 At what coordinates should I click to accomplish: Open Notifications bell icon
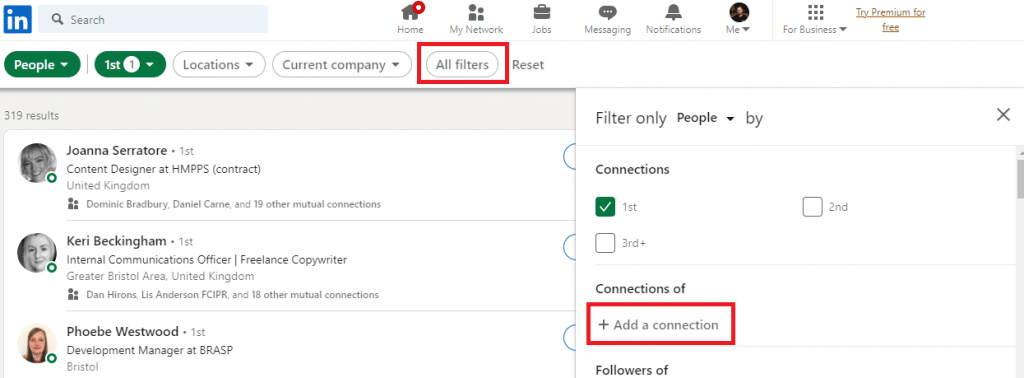pos(673,12)
